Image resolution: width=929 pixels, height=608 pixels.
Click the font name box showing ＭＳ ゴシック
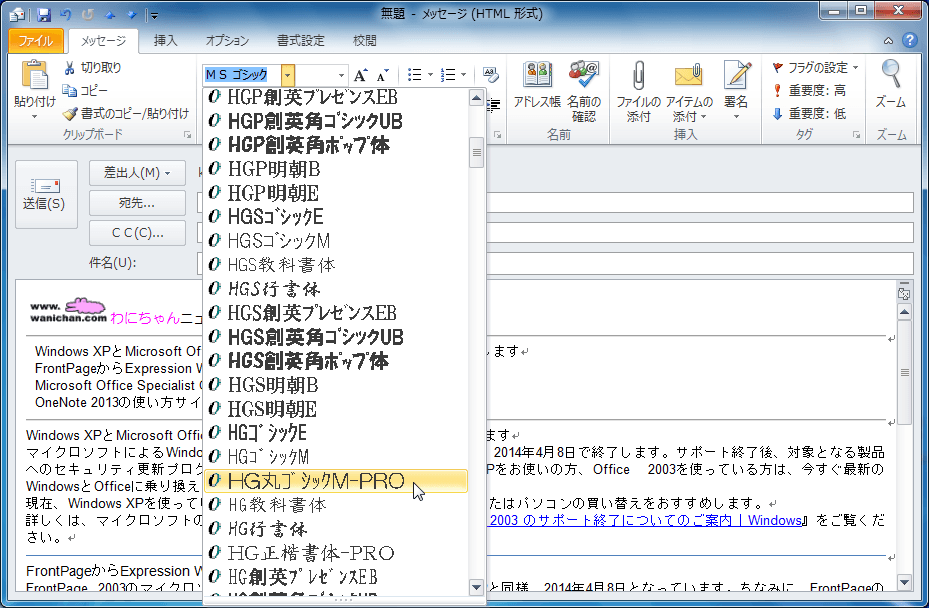[x=242, y=75]
